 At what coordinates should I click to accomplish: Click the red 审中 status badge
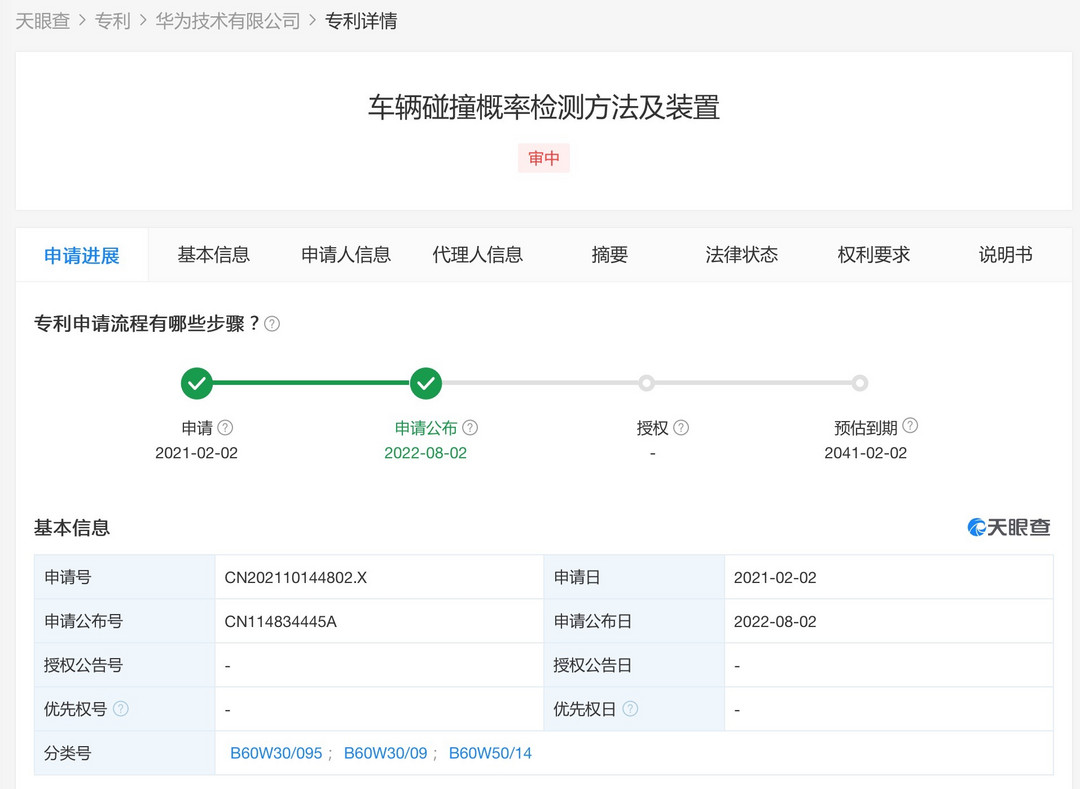point(543,158)
